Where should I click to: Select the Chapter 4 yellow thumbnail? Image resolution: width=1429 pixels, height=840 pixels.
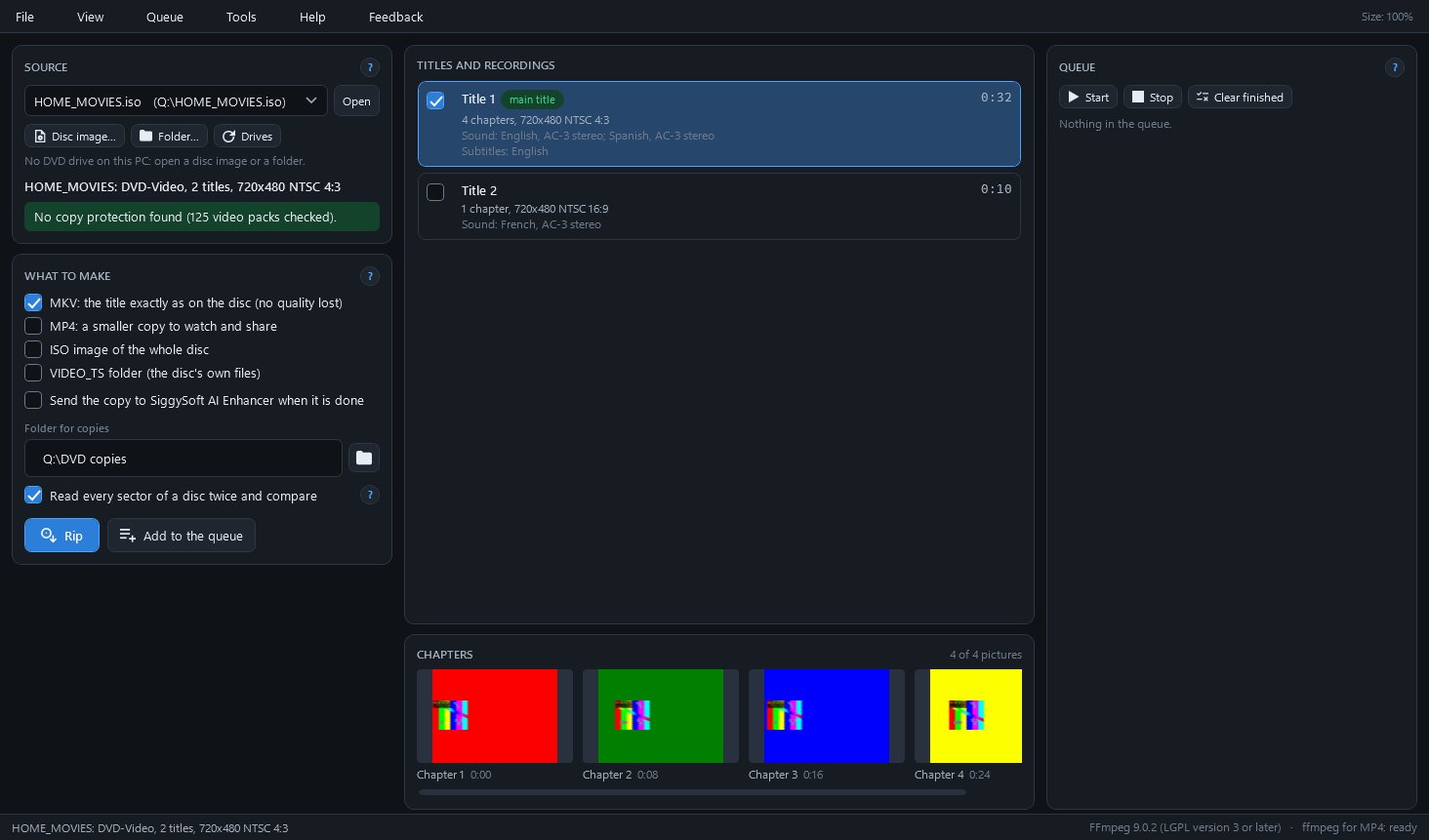tap(968, 716)
